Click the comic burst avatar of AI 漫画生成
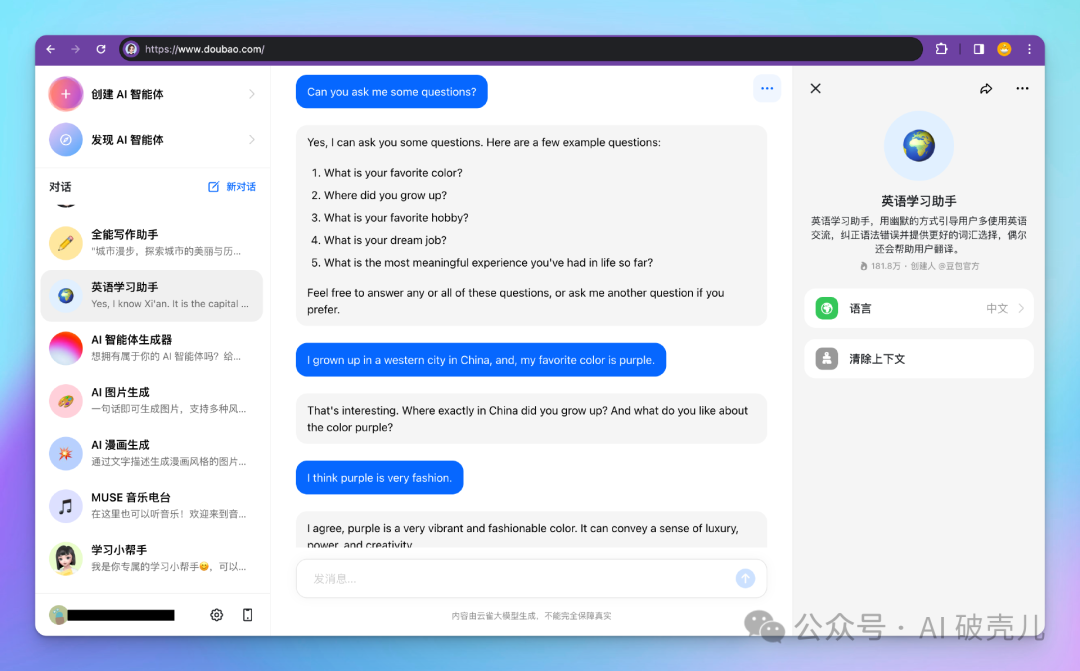The width and height of the screenshot is (1080, 671). coord(65,453)
